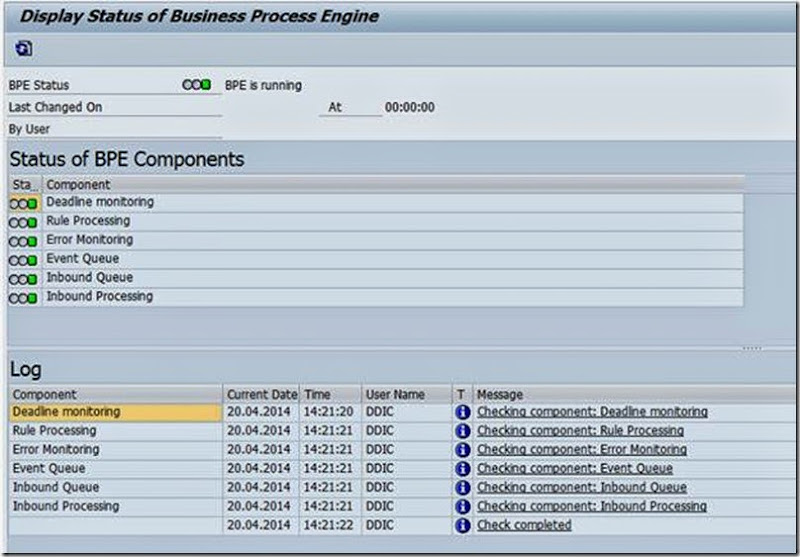Click 'Inbound Processing' cell in Log table
800x557 pixels.
pos(115,507)
